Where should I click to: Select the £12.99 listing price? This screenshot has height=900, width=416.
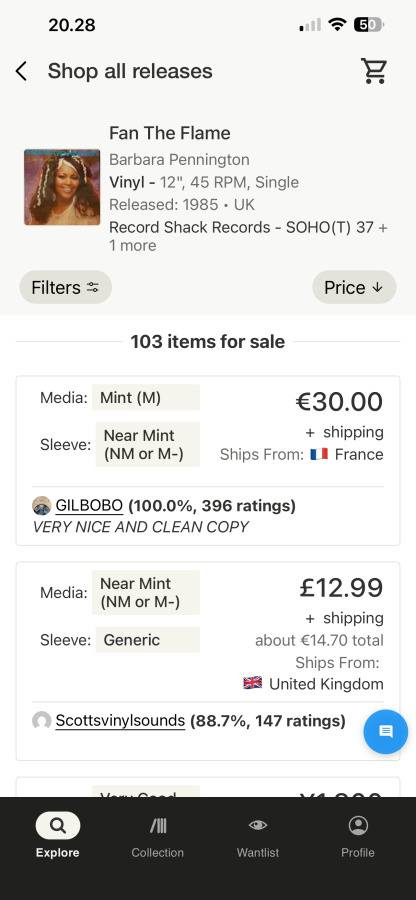click(341, 587)
